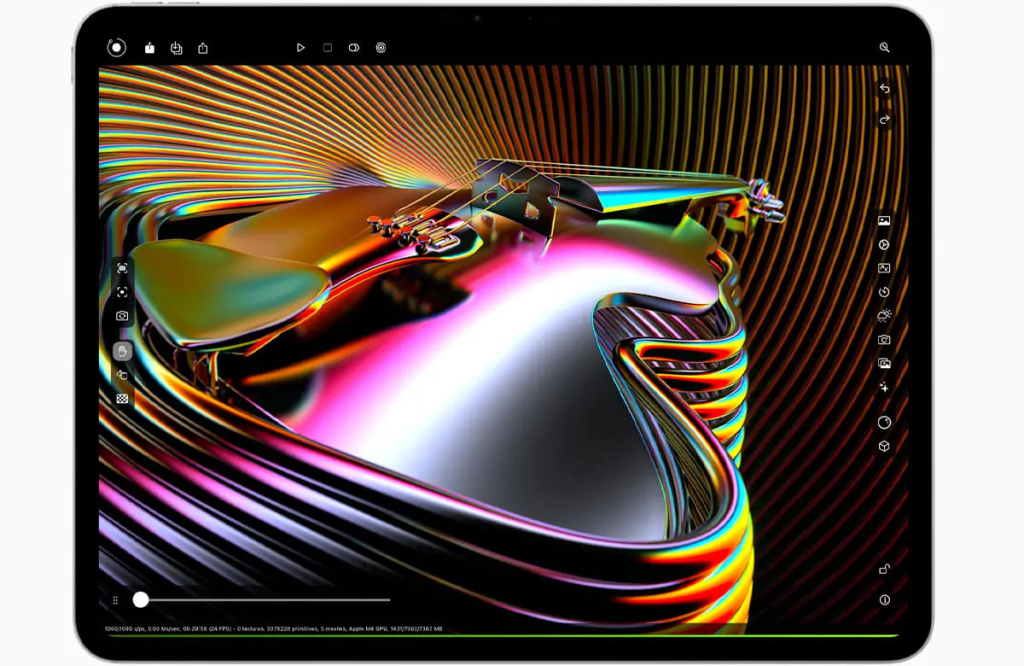This screenshot has height=666, width=1024.
Task: Open the cube geometry icon in the right sidebar
Action: coord(884,446)
